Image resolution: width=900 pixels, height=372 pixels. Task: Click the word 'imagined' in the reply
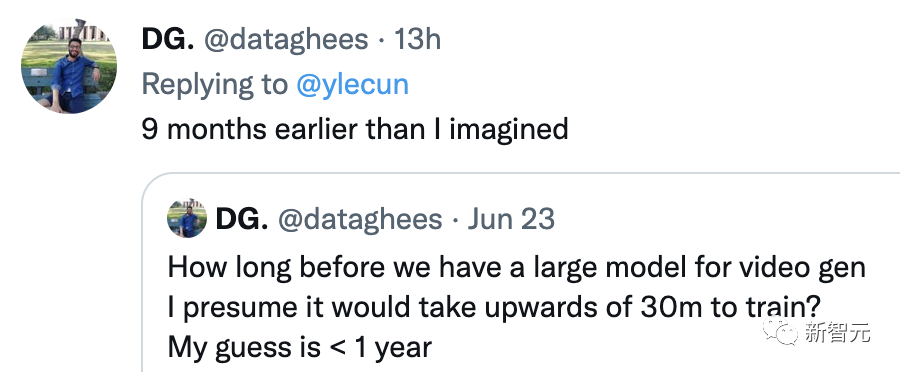tap(509, 130)
